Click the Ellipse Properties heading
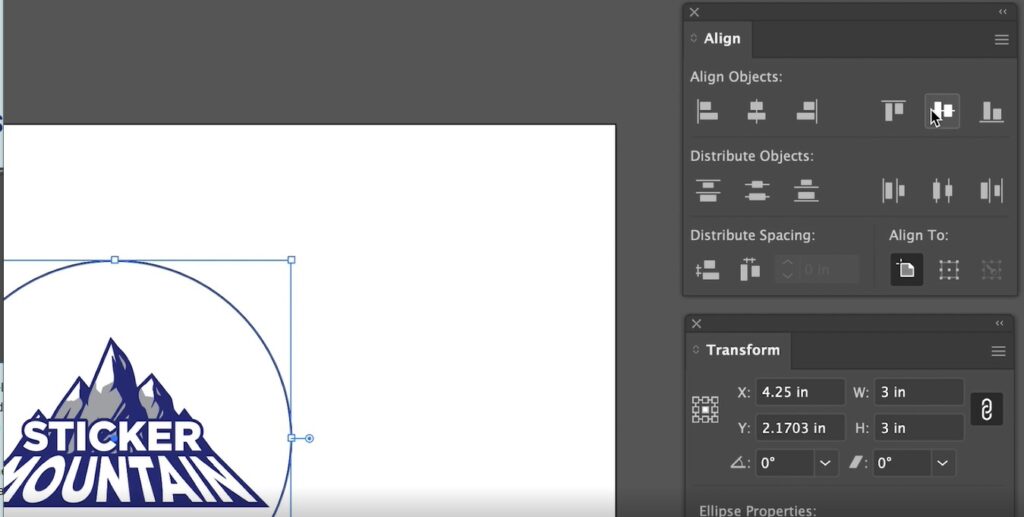This screenshot has width=1024, height=517. (757, 510)
